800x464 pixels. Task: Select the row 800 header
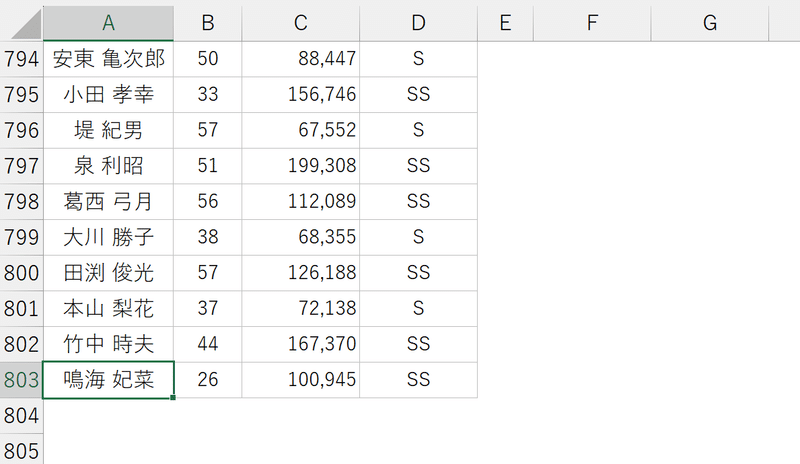[x=21, y=273]
